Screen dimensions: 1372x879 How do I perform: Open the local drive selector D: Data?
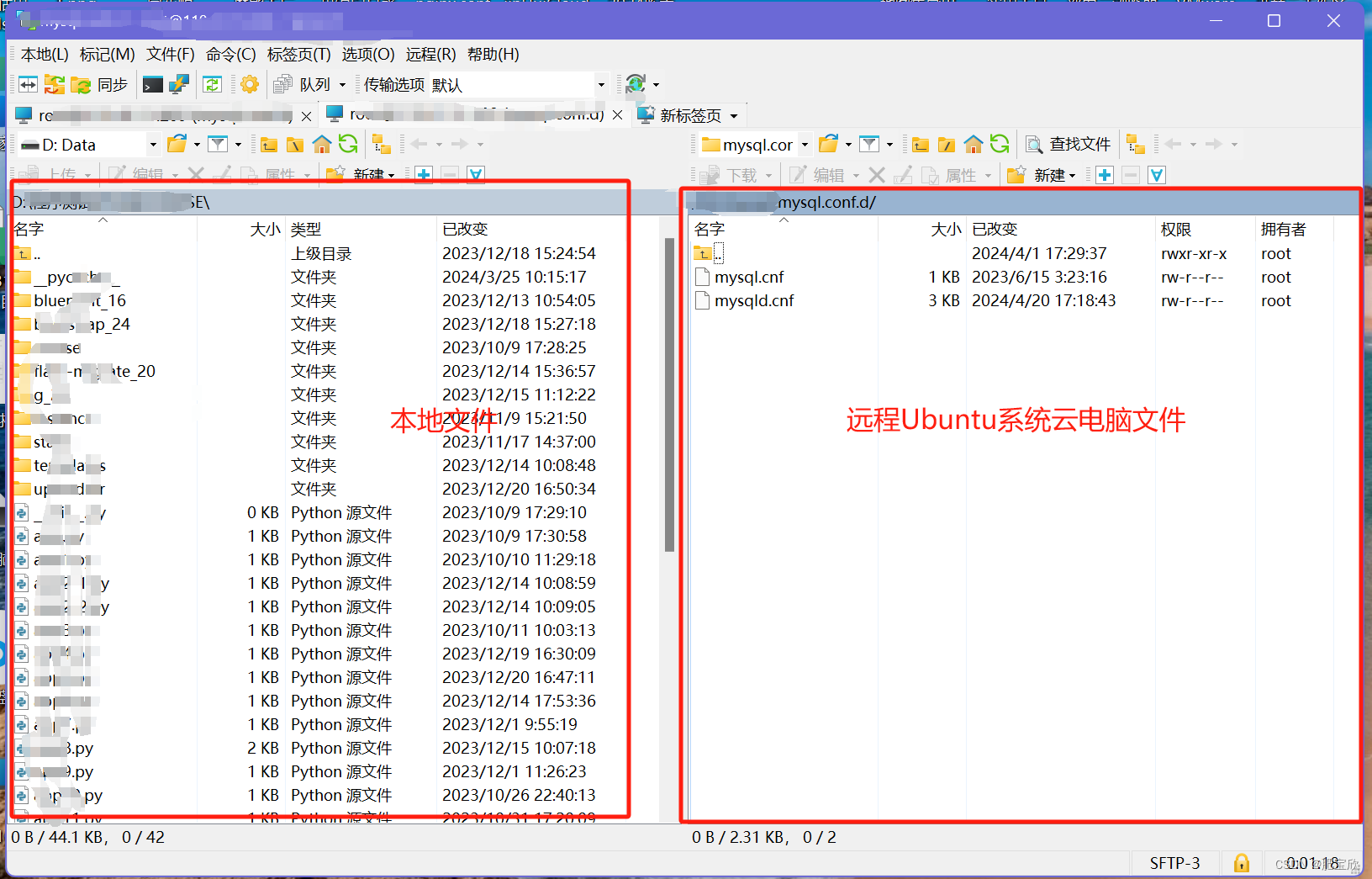pos(89,145)
